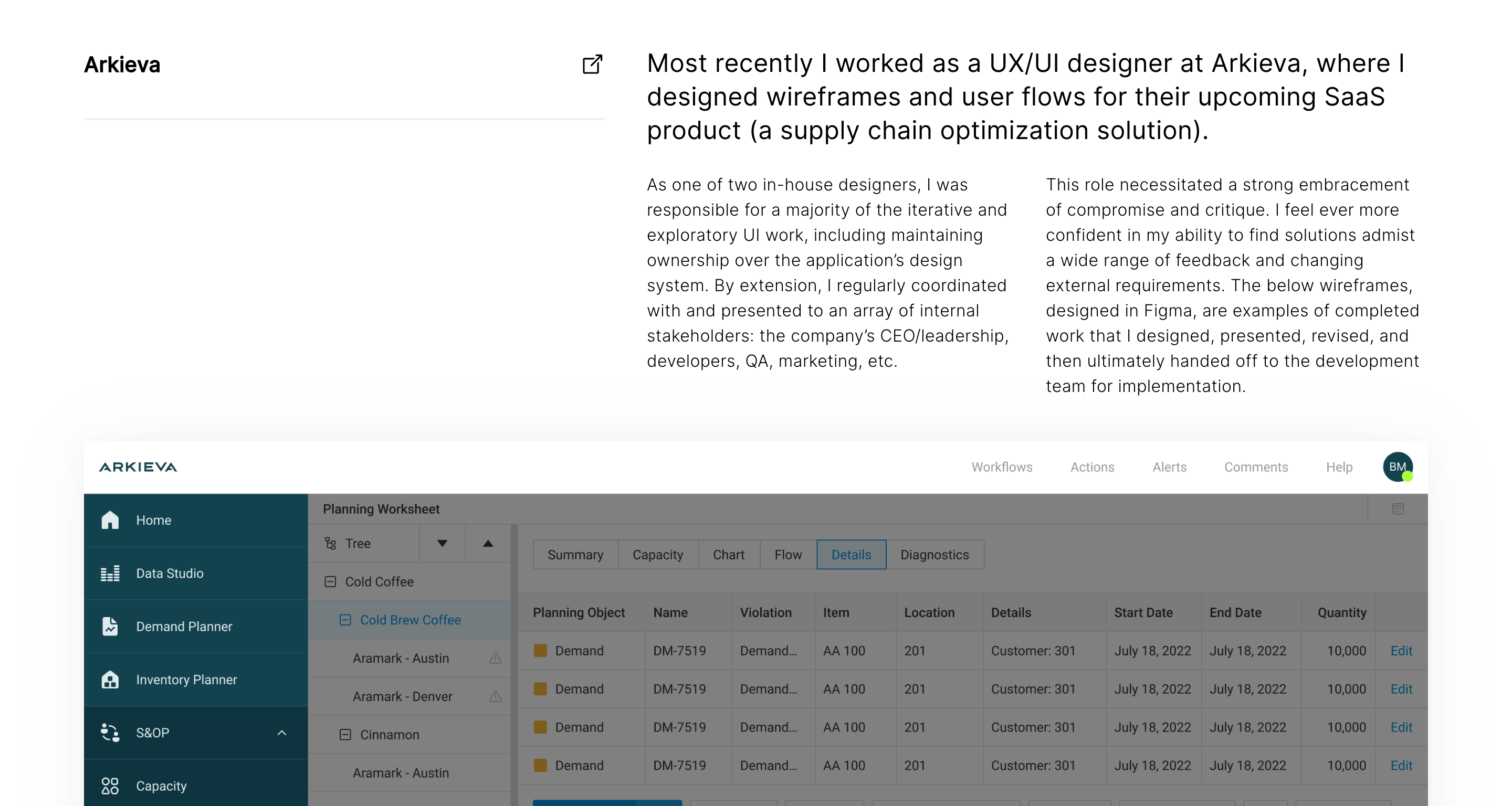
Task: Collapse the Cold Coffee tree node
Action: 330,581
